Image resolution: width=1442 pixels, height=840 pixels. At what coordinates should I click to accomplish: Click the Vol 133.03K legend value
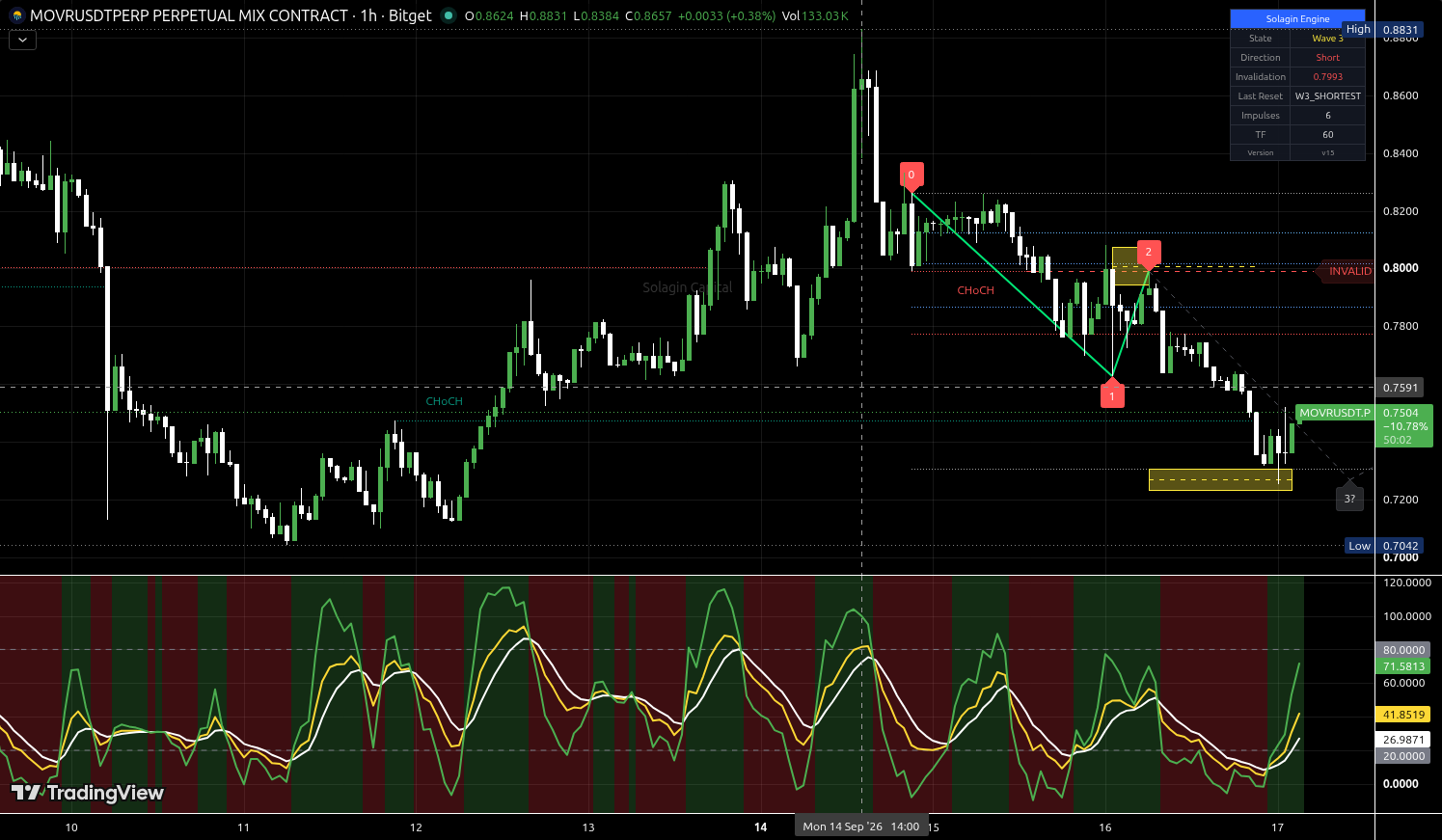(x=815, y=15)
